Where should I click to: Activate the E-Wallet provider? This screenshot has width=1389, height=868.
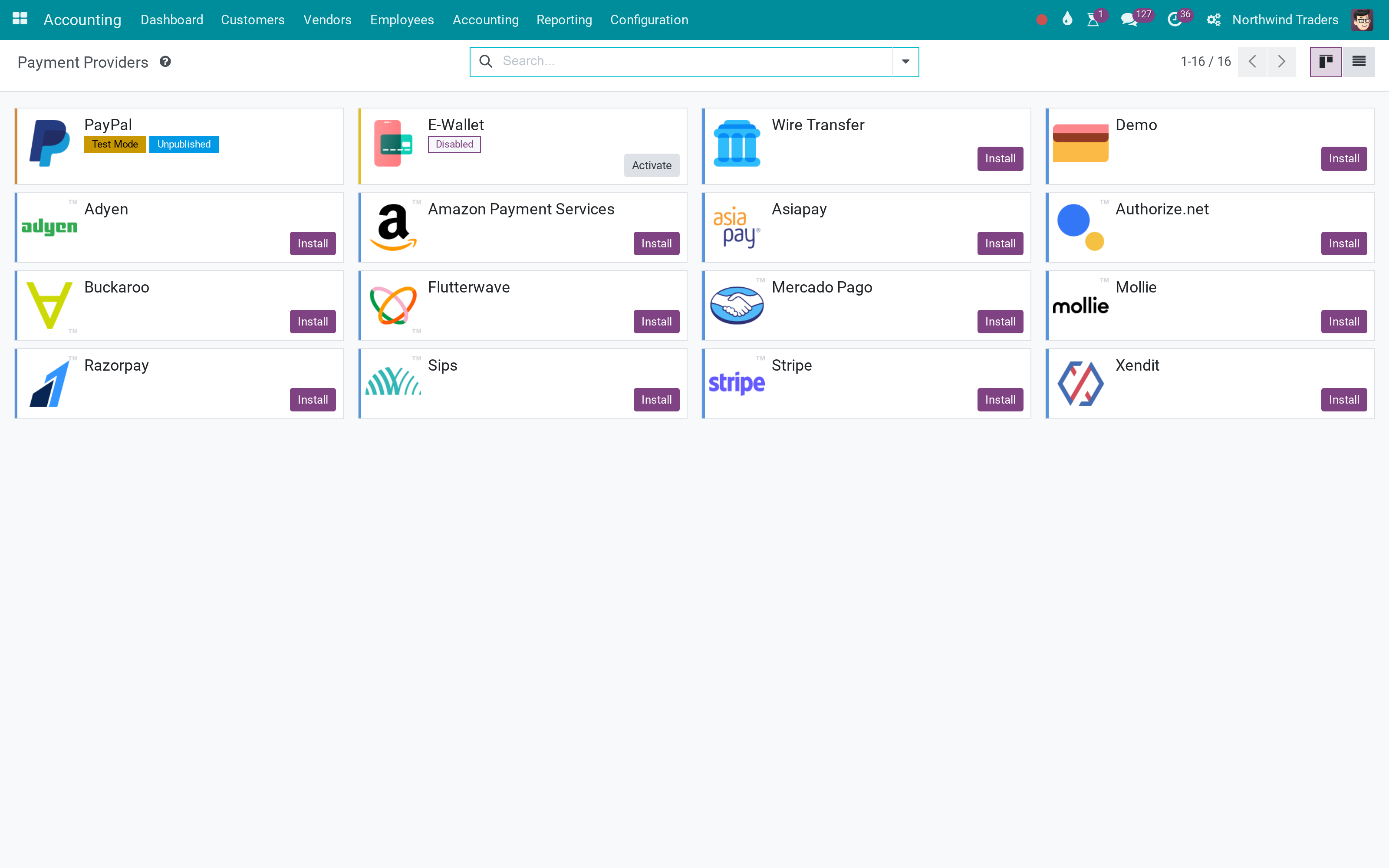(652, 165)
